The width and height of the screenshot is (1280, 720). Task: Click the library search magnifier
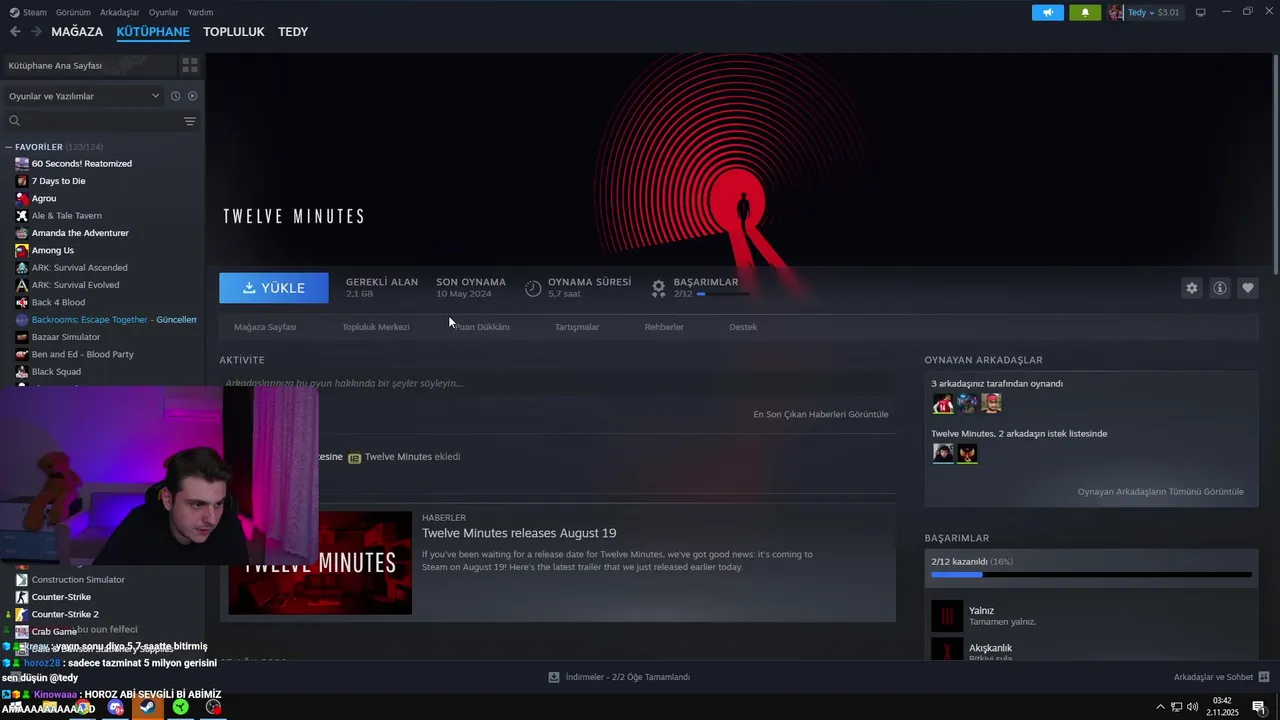[x=14, y=121]
